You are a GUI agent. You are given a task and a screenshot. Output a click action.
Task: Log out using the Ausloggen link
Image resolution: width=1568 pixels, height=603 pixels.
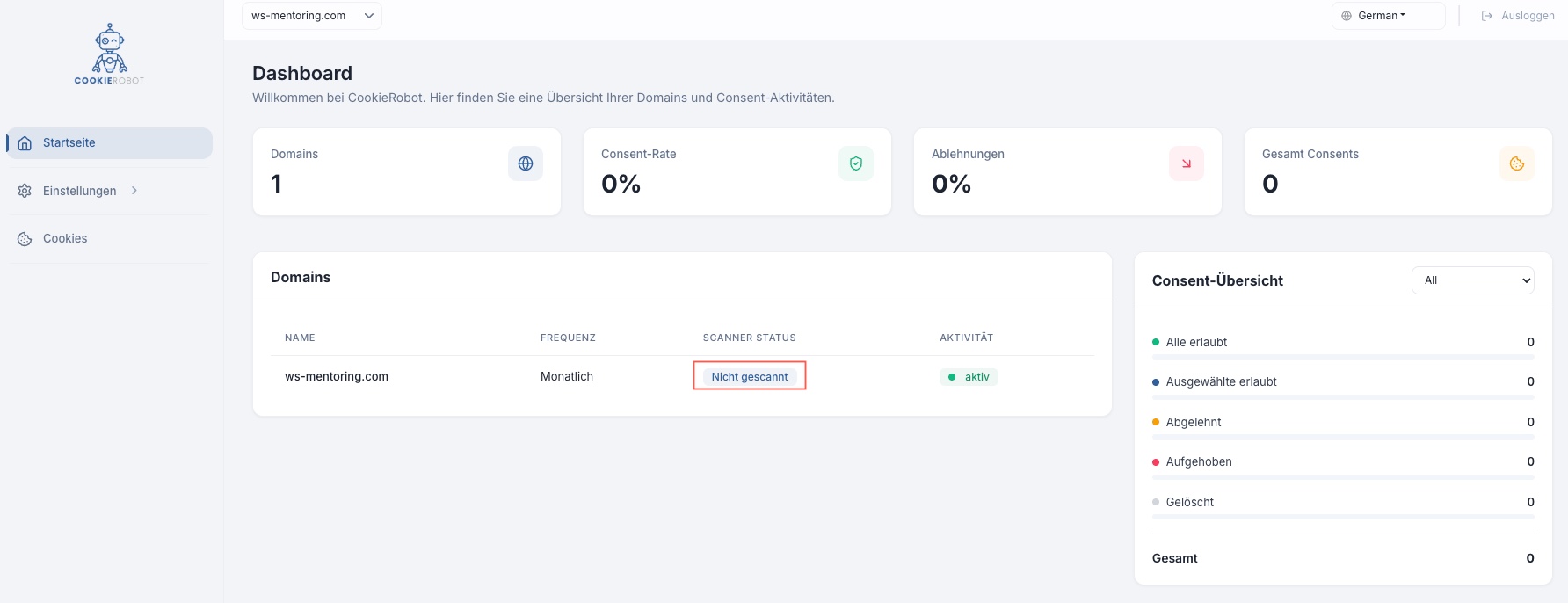[1518, 16]
